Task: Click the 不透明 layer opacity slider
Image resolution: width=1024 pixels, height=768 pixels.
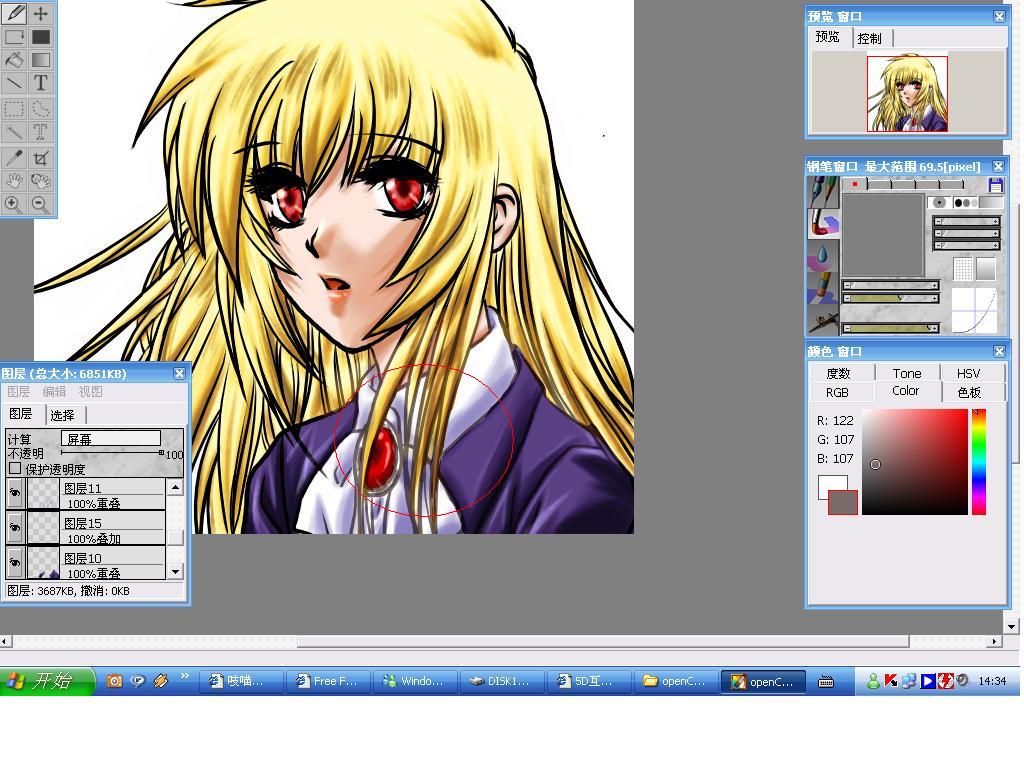Action: [112, 453]
